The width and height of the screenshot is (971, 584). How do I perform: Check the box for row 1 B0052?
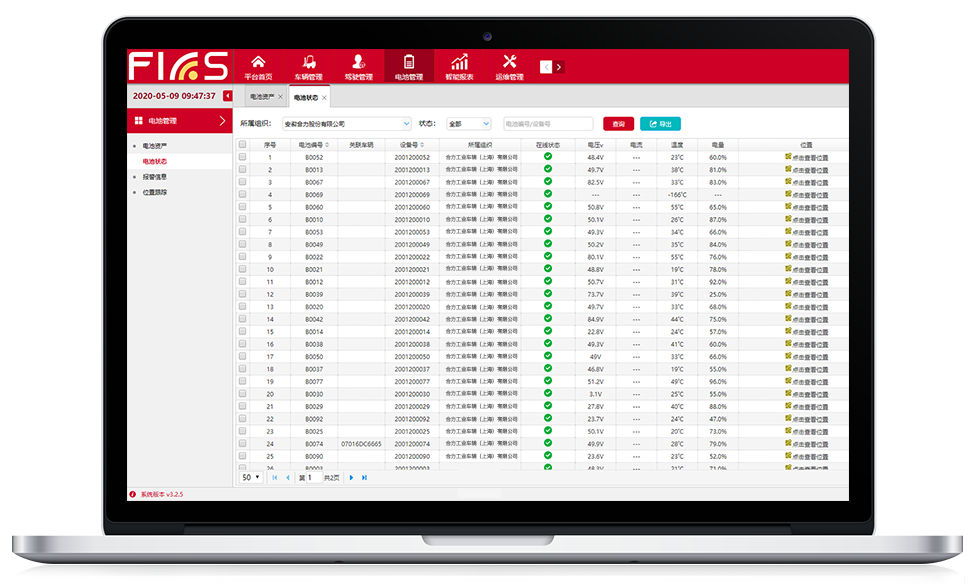tap(242, 157)
